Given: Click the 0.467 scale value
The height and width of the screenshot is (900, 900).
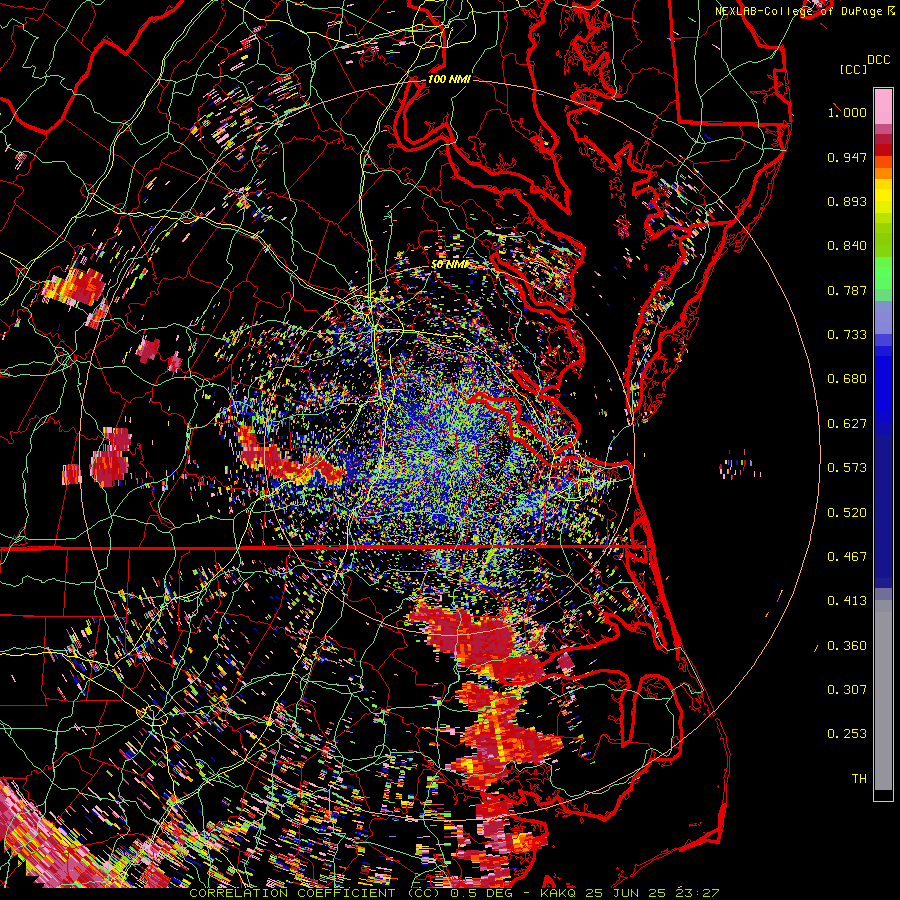Looking at the screenshot, I should 847,557.
